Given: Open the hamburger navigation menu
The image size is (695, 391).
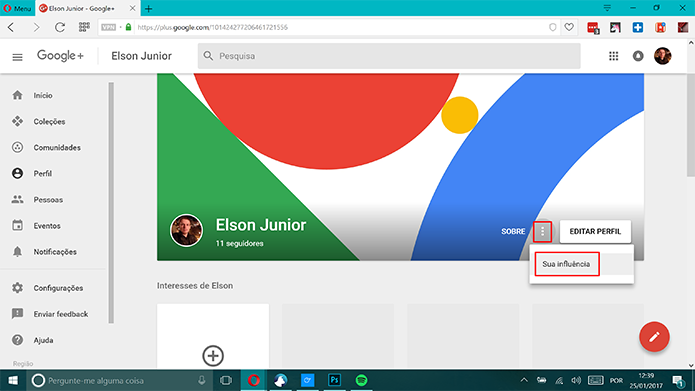Looking at the screenshot, I should pyautogui.click(x=17, y=57).
